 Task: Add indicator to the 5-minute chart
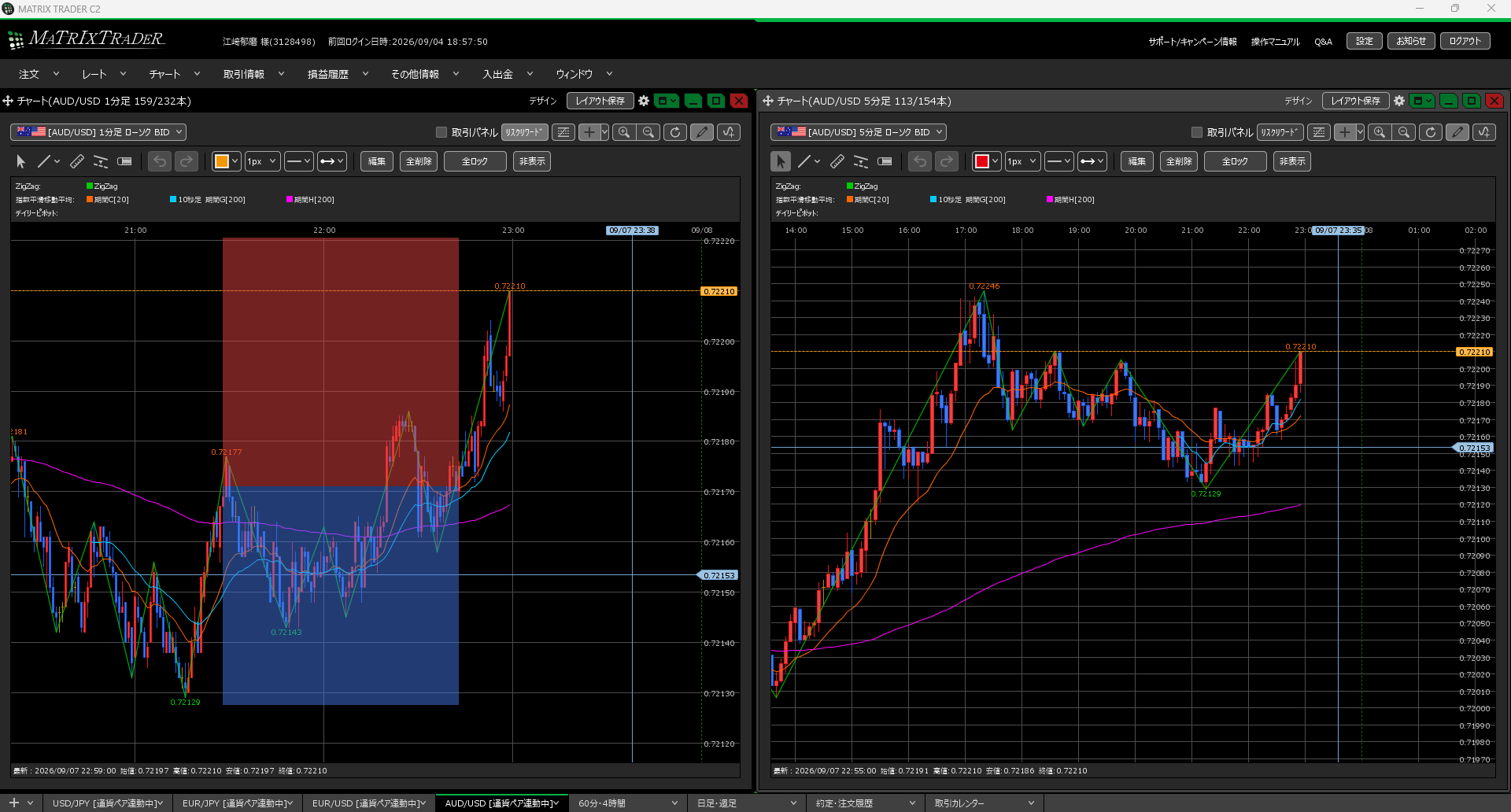[1484, 132]
